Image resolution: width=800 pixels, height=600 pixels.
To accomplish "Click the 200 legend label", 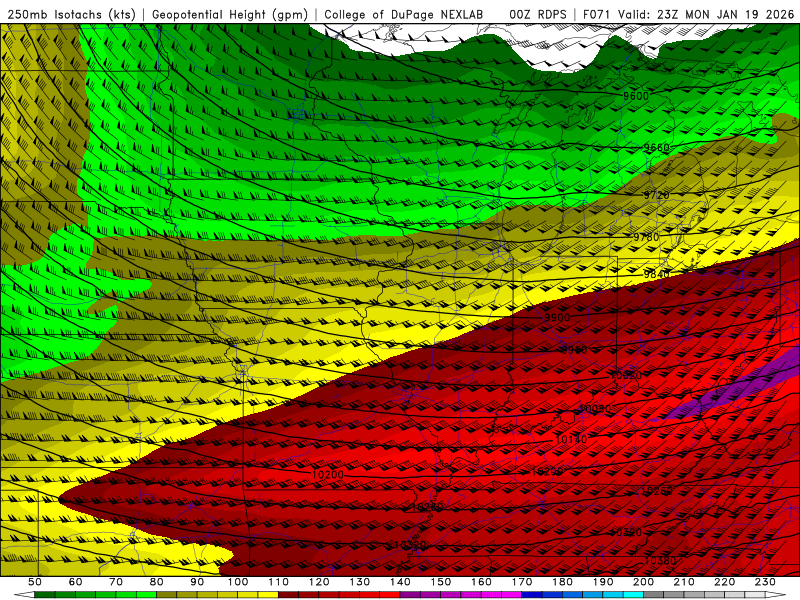I will click(643, 582).
